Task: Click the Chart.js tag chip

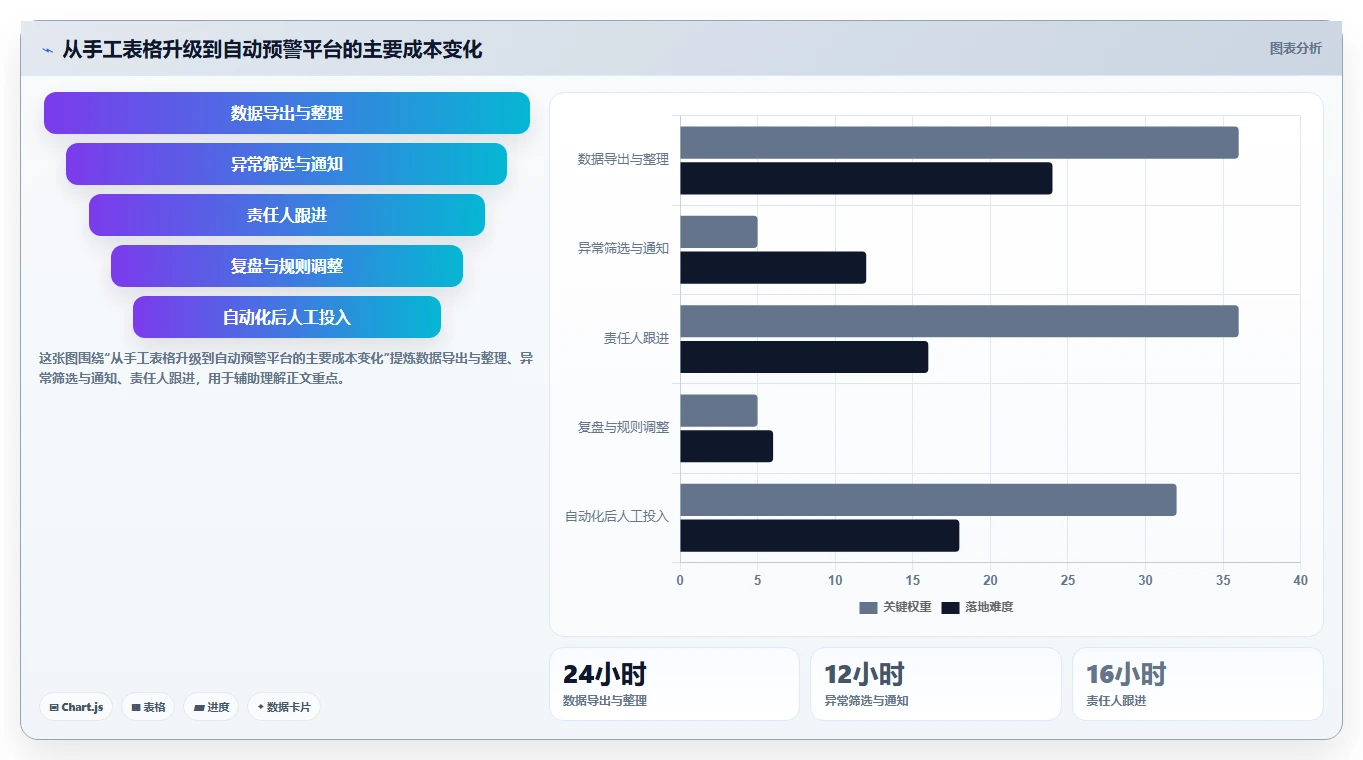Action: 76,707
